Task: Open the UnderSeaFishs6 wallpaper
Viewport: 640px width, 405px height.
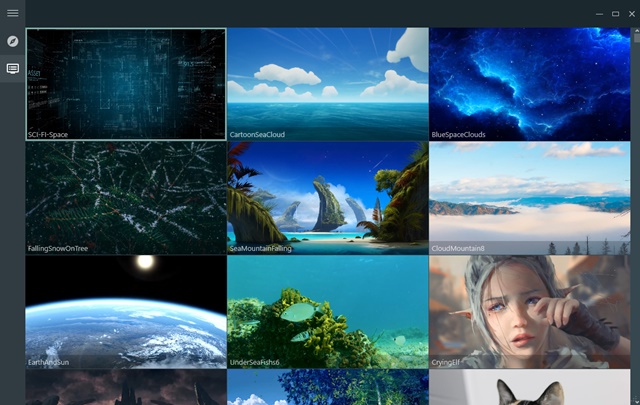Action: coord(328,312)
